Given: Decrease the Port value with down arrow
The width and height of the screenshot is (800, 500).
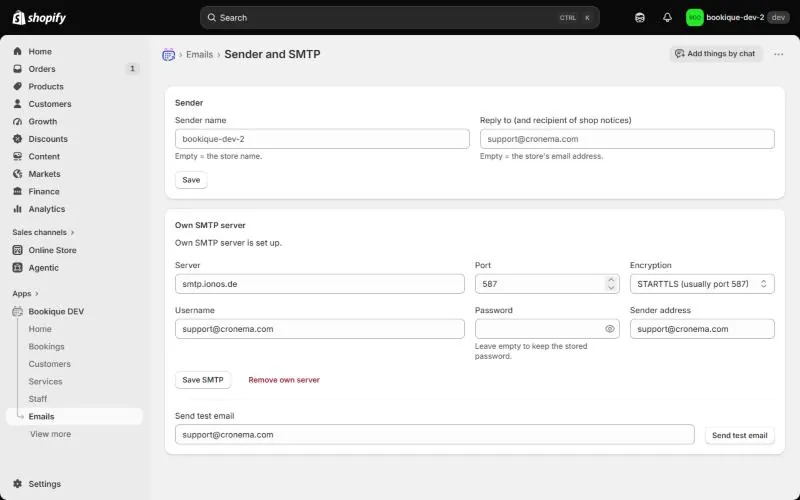Looking at the screenshot, I should coord(611,288).
